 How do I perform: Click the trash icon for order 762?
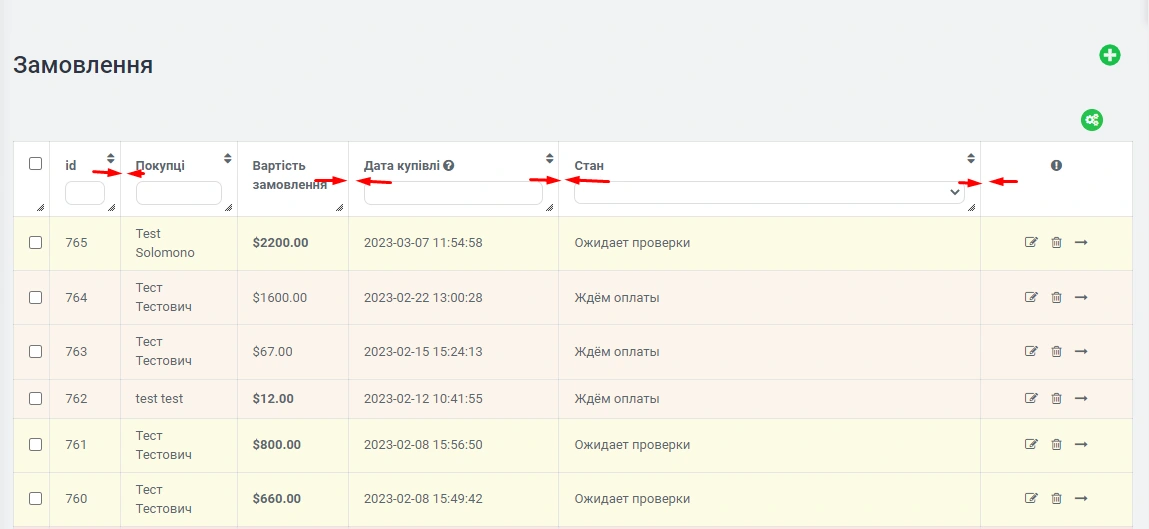1056,398
